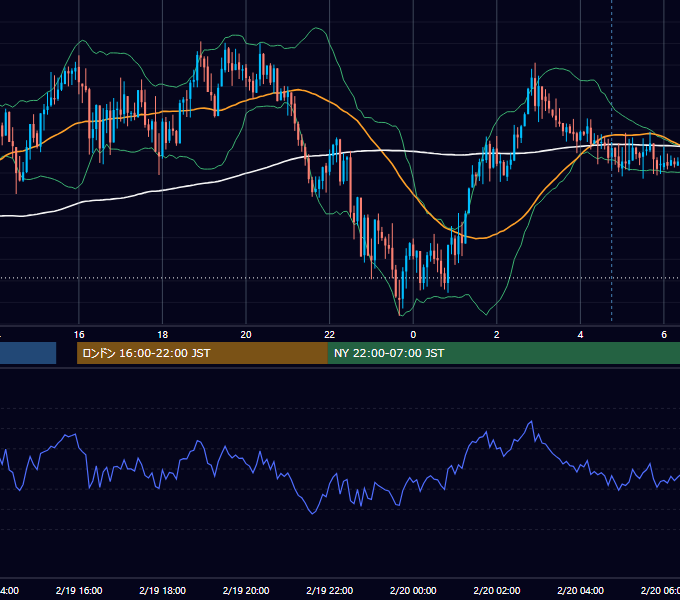This screenshot has width=680, height=600.
Task: Click the 2/19 18:00 date label
Action: point(163,590)
